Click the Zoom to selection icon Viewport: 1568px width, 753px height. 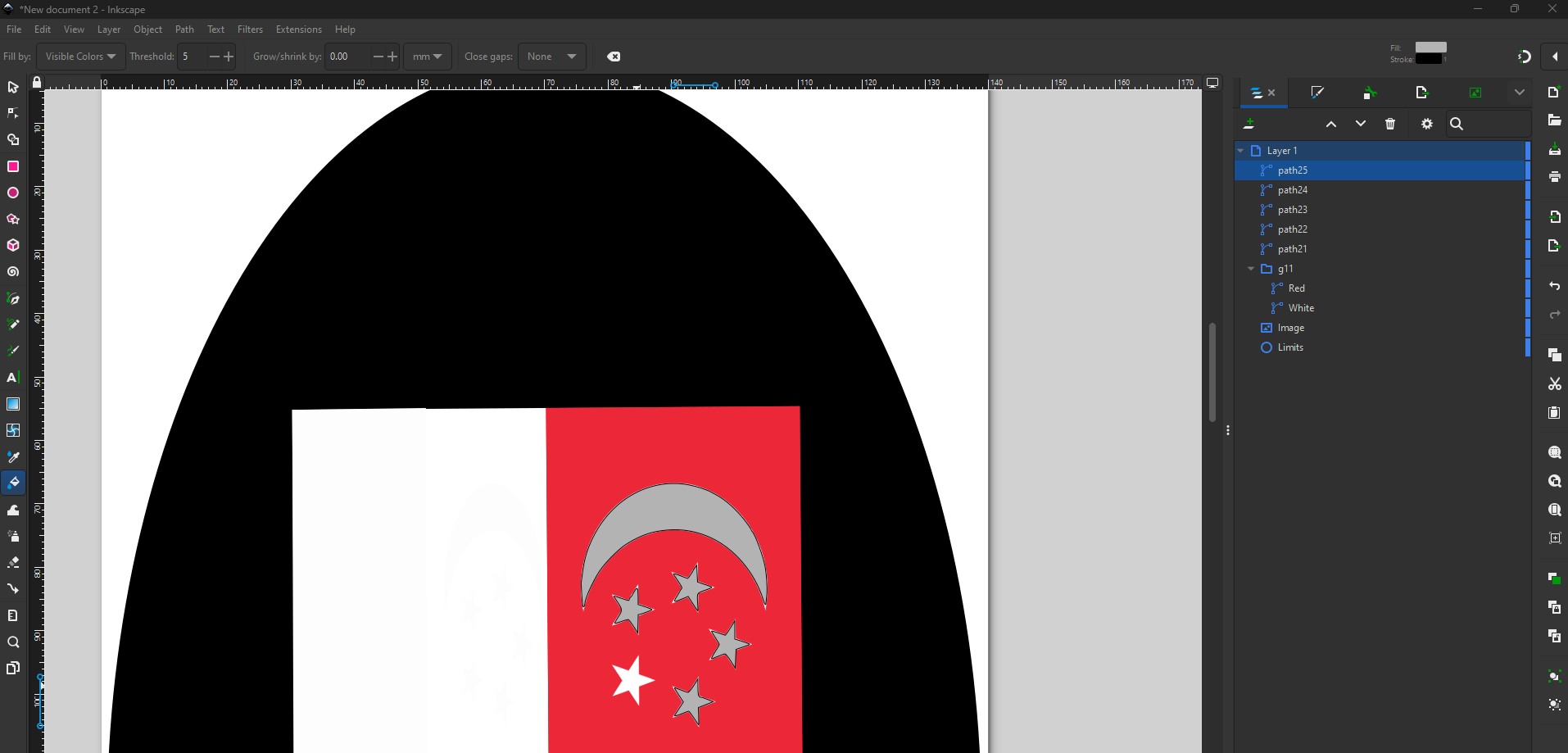[1554, 453]
